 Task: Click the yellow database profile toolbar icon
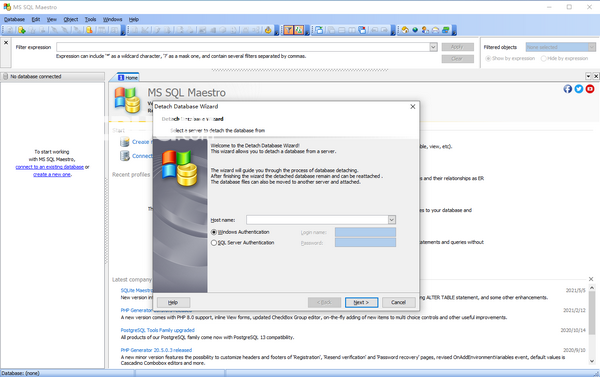[90, 30]
